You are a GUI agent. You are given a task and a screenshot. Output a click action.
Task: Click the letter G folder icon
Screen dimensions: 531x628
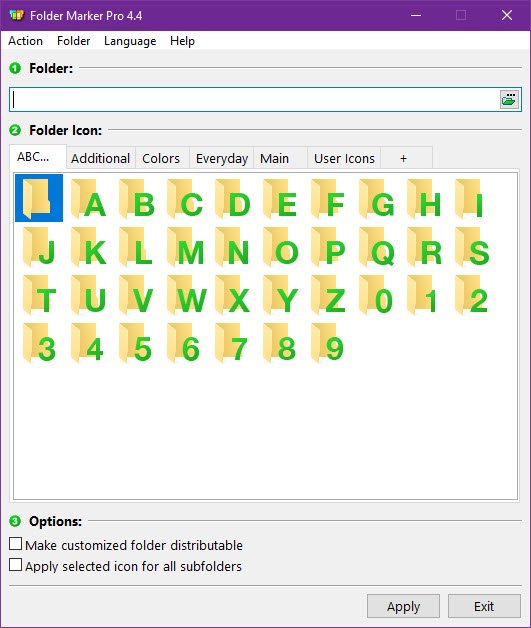375,198
